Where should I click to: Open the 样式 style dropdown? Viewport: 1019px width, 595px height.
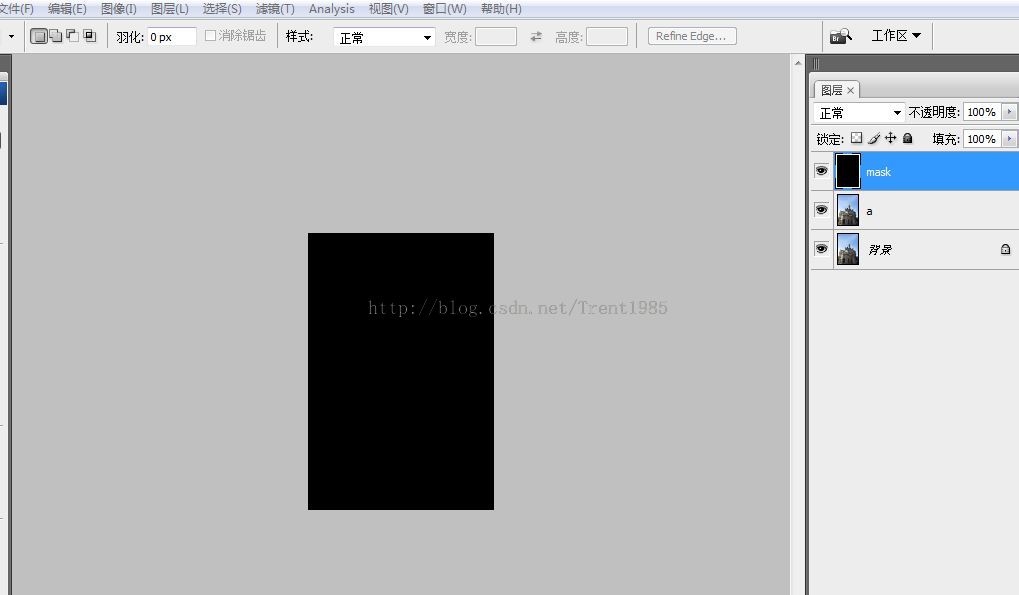[384, 38]
